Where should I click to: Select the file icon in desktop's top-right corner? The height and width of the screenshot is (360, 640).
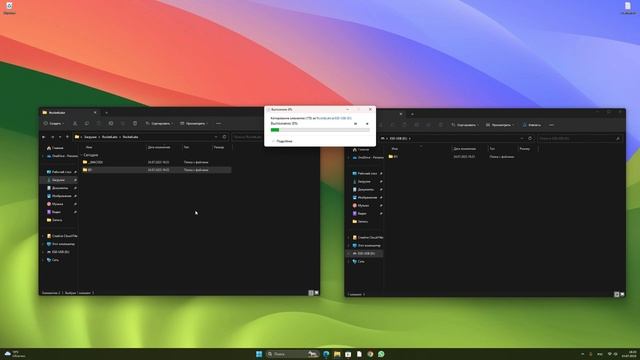pyautogui.click(x=628, y=7)
